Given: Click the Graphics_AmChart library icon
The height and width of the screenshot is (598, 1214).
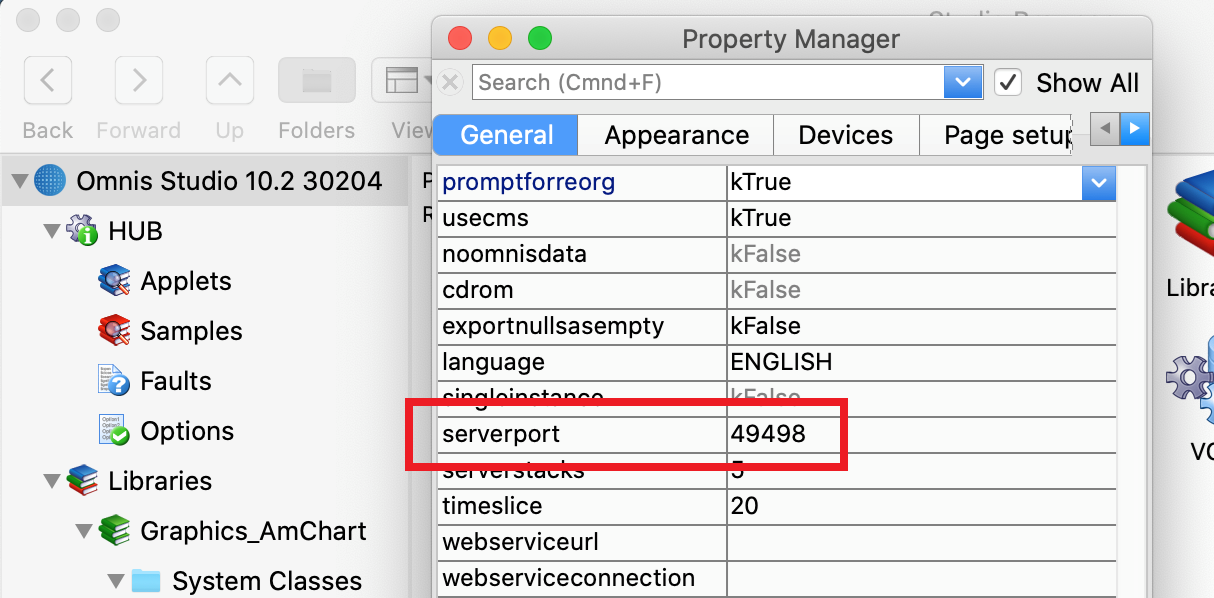Looking at the screenshot, I should (x=114, y=531).
